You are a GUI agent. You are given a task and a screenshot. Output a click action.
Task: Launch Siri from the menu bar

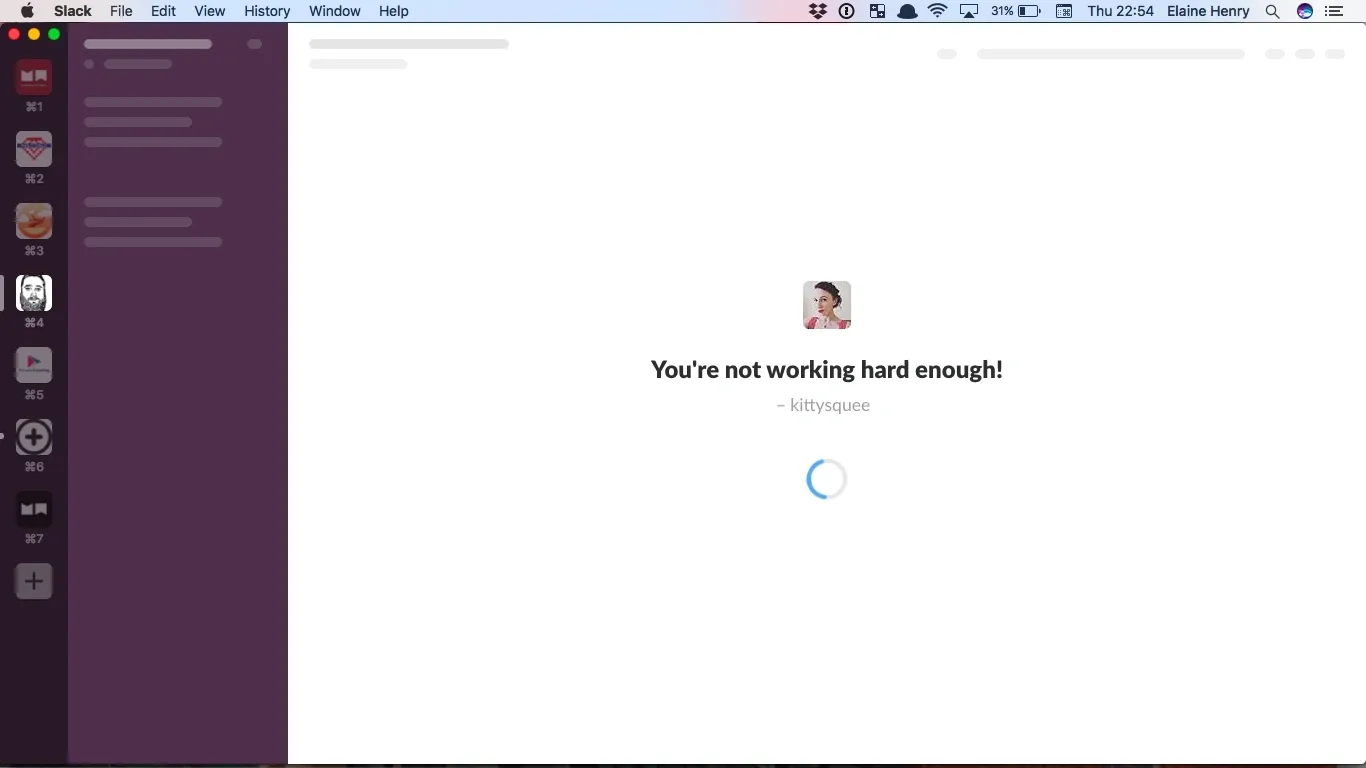tap(1304, 11)
